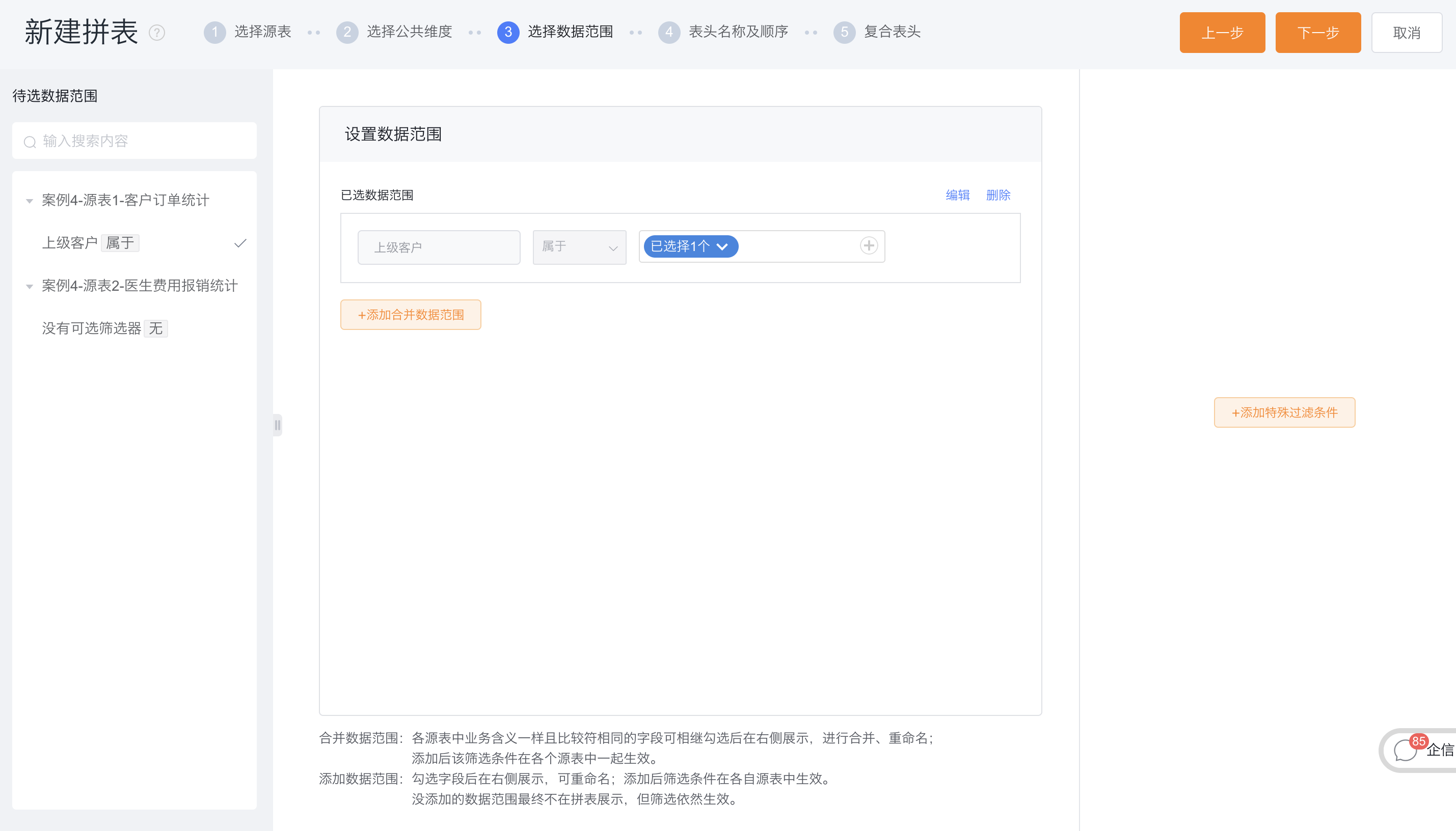Viewport: 1456px width, 831px height.
Task: Click the 属于 tag beside 上级客户
Action: [x=120, y=243]
